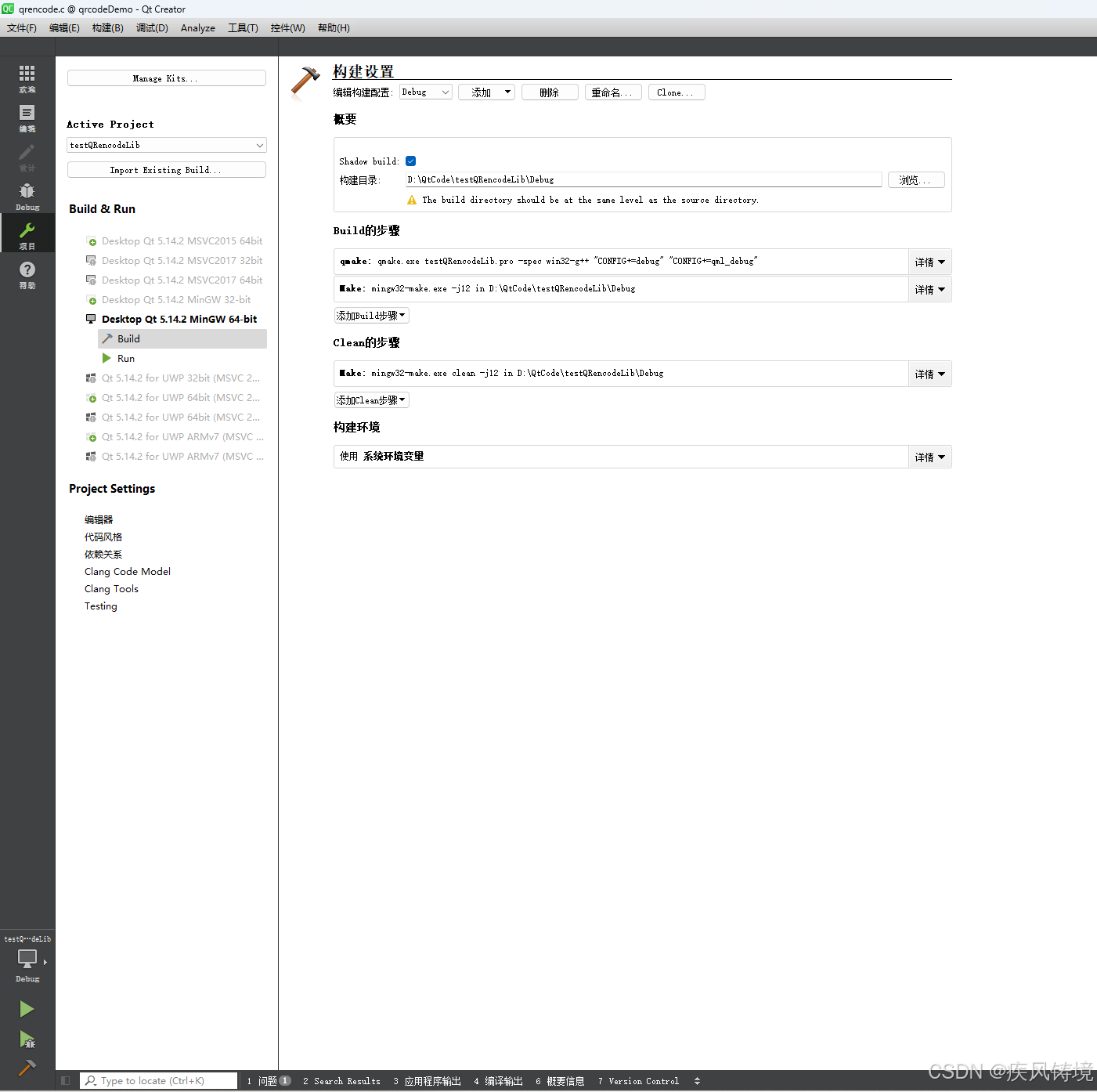Open the 文件(F) menu
Image resolution: width=1097 pixels, height=1092 pixels.
(x=22, y=27)
